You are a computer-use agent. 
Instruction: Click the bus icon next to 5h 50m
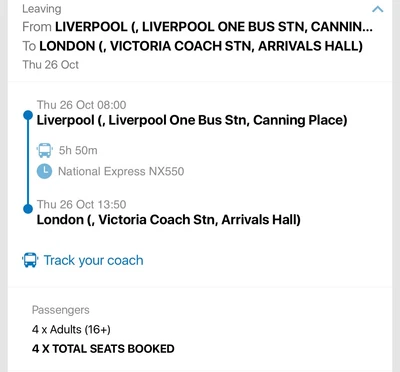tap(44, 150)
